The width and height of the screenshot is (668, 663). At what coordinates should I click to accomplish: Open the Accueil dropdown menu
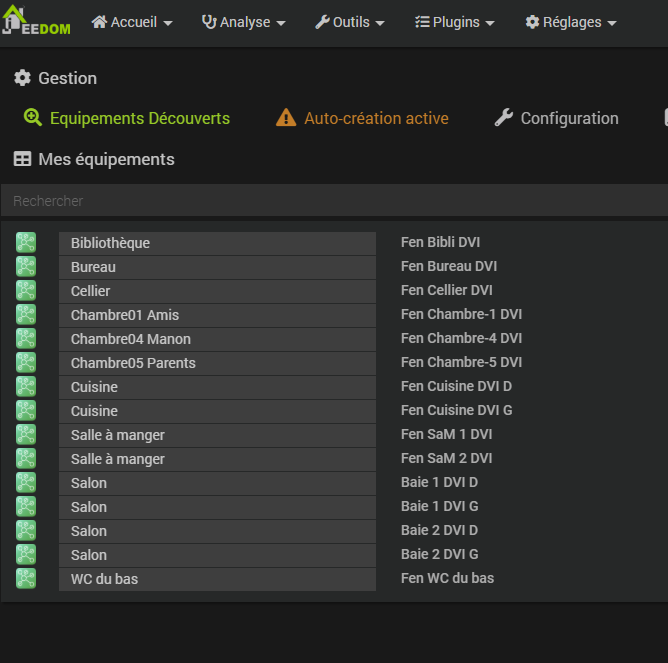[132, 22]
